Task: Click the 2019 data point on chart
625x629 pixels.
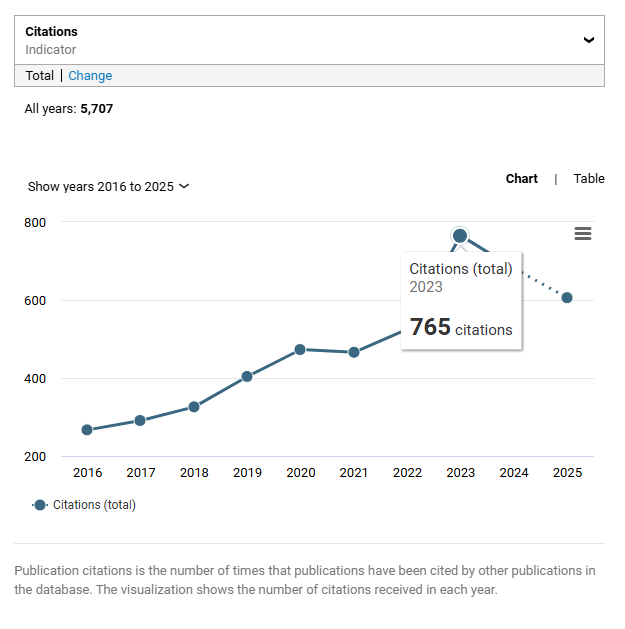Action: (x=247, y=377)
